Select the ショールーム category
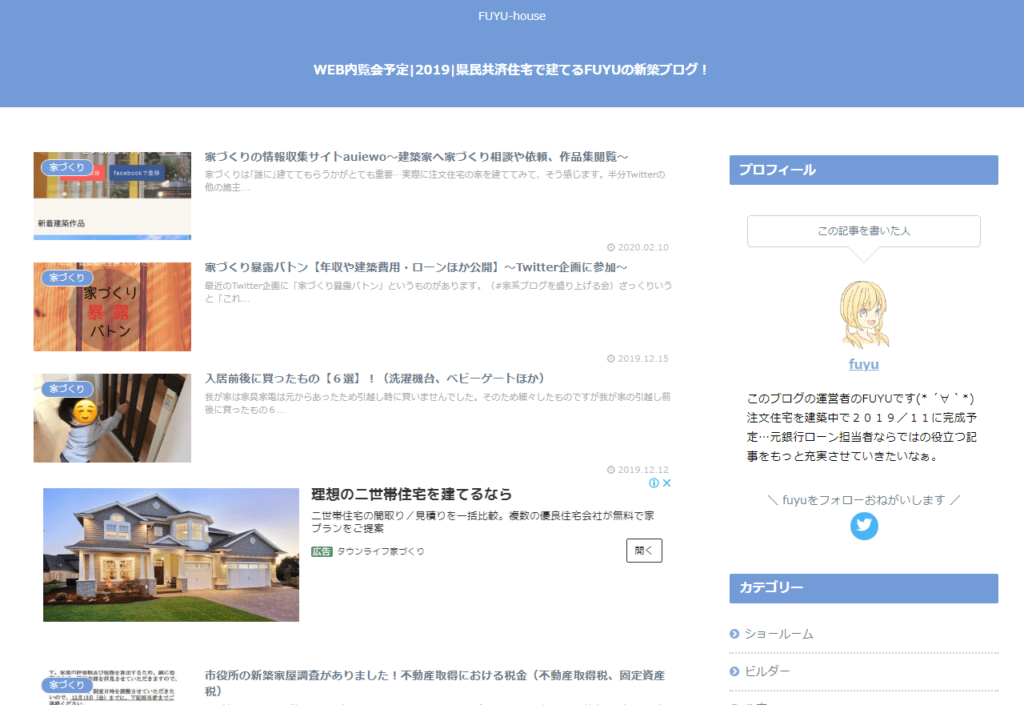1024x705 pixels. [x=779, y=634]
